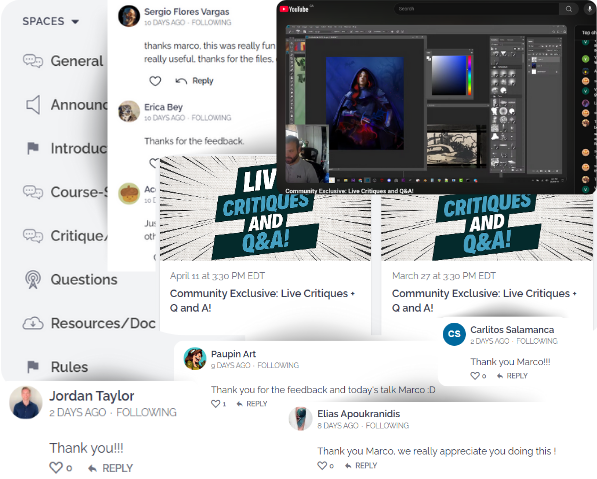Open Sergio Flores Vargas's profile name

click(x=187, y=12)
